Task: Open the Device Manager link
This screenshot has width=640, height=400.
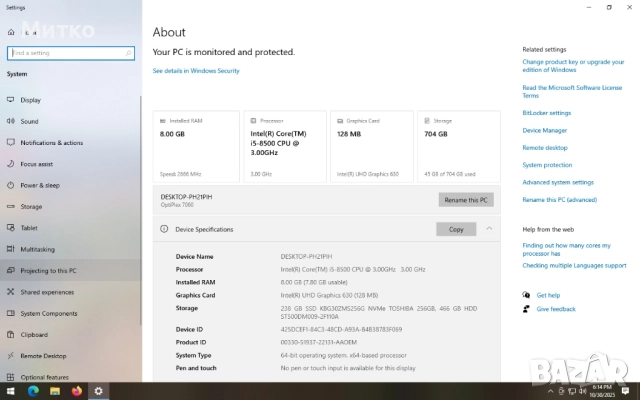Action: point(544,130)
